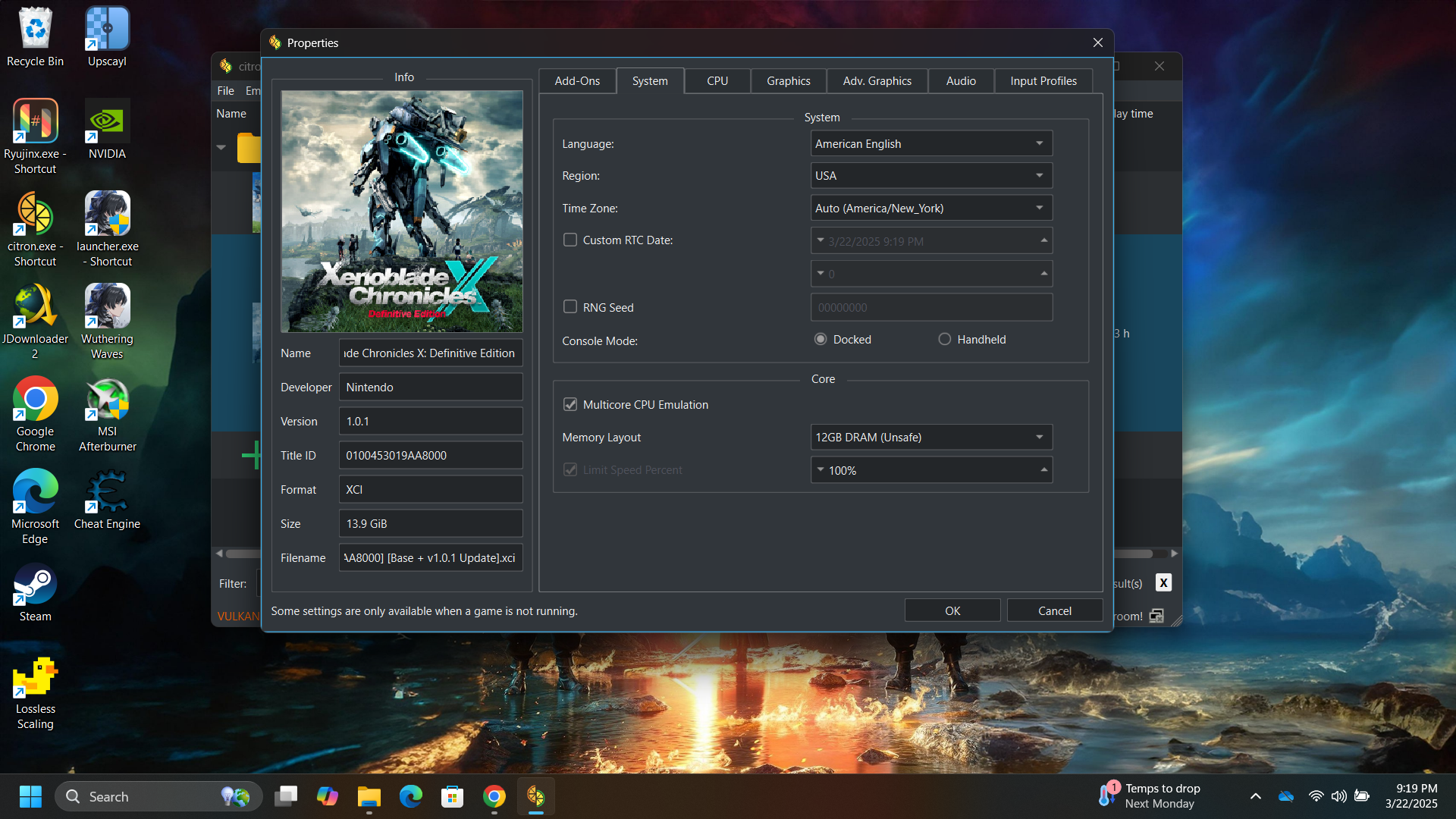1456x819 pixels.
Task: Click the Size field showing 13.9 GiB
Action: 431,523
